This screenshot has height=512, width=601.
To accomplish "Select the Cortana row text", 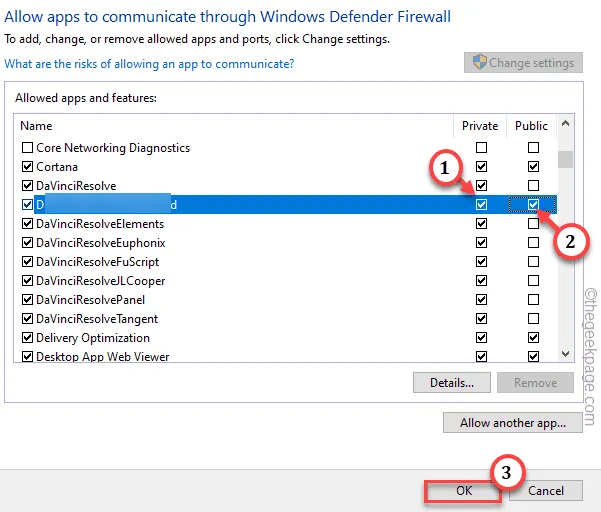I will click(x=57, y=167).
